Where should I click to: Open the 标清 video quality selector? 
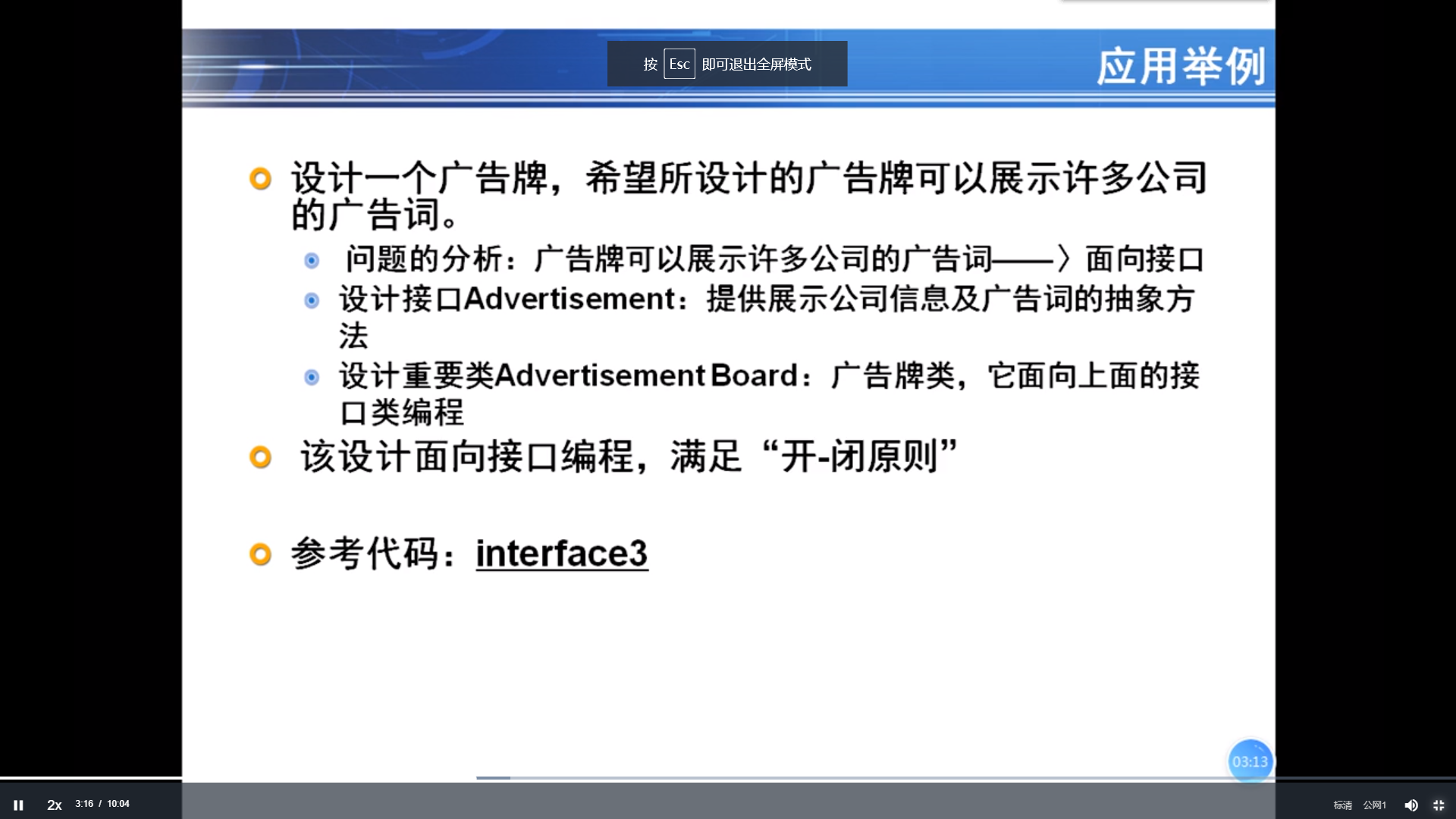click(1342, 805)
